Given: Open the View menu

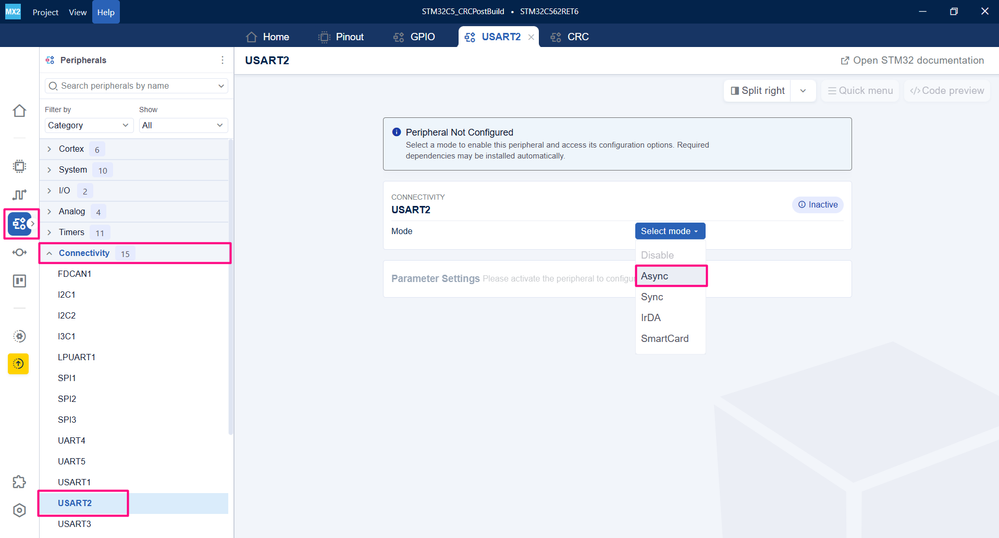Looking at the screenshot, I should 78,12.
